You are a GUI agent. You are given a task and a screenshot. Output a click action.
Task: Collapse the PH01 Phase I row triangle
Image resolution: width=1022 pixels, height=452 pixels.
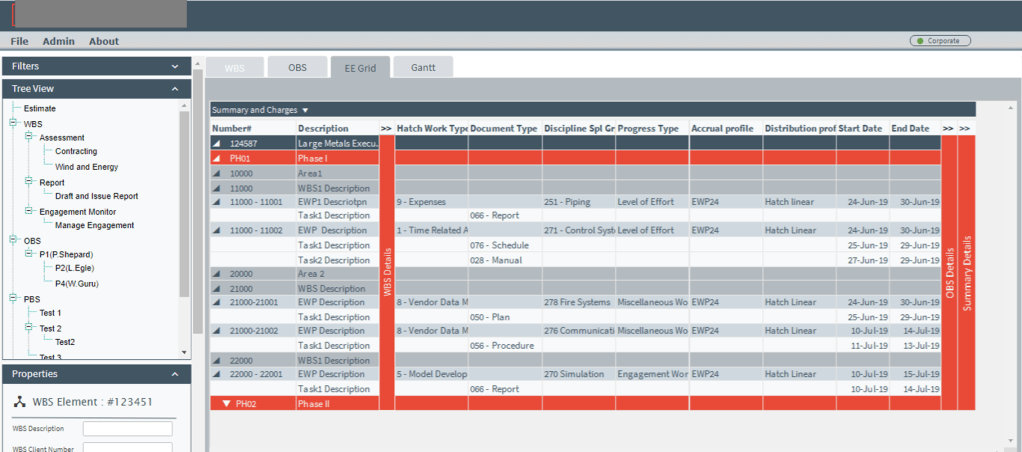pyautogui.click(x=218, y=158)
